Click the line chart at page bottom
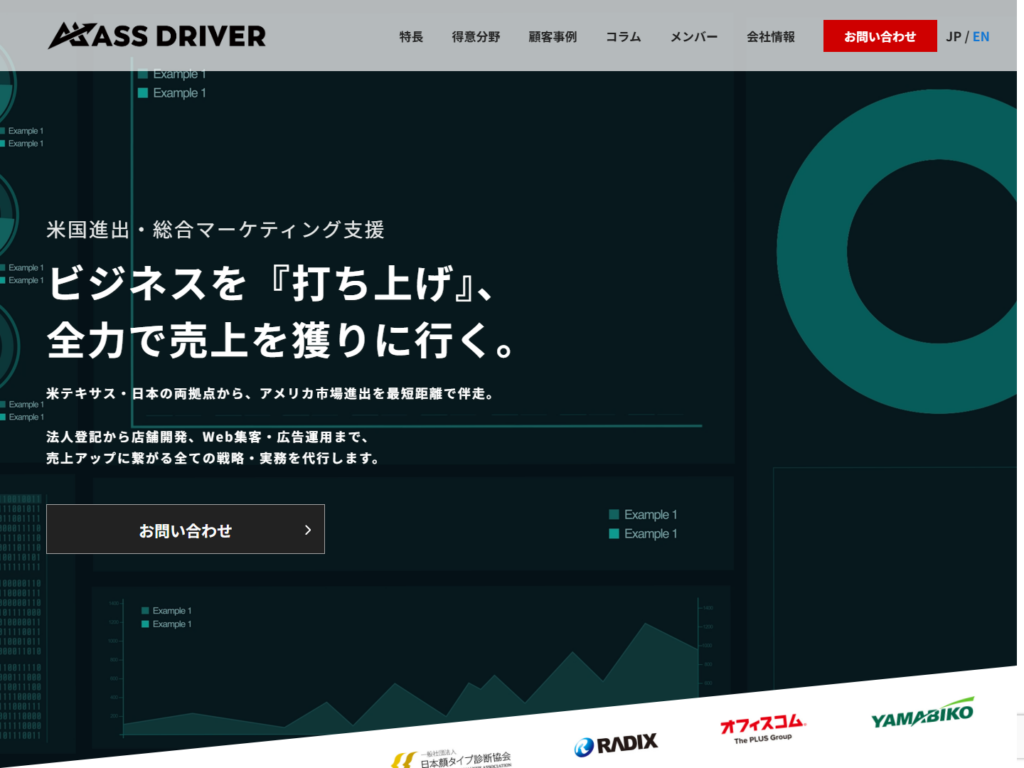Viewport: 1024px width, 768px height. (x=410, y=670)
